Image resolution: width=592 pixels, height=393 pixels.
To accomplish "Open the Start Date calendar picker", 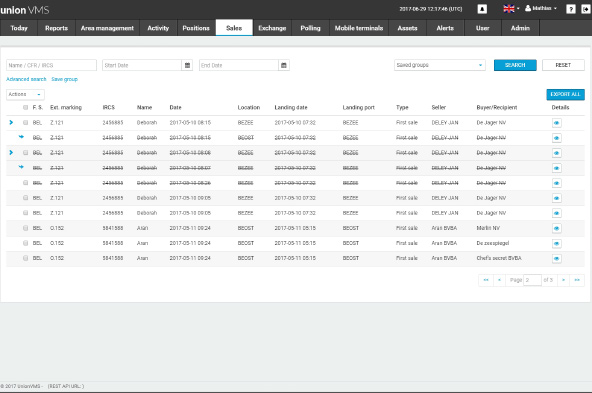I will coord(187,65).
